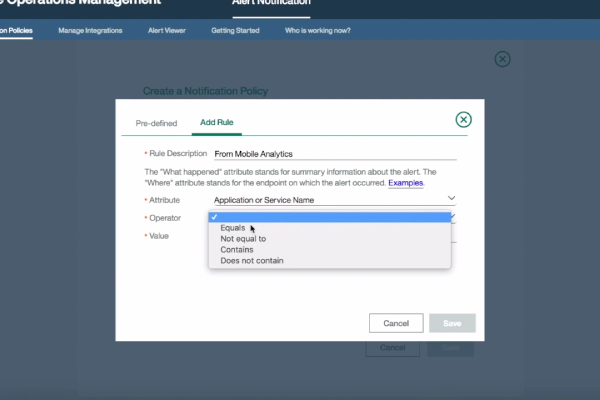
Task: Open the Add Rule tab
Action: (x=217, y=122)
